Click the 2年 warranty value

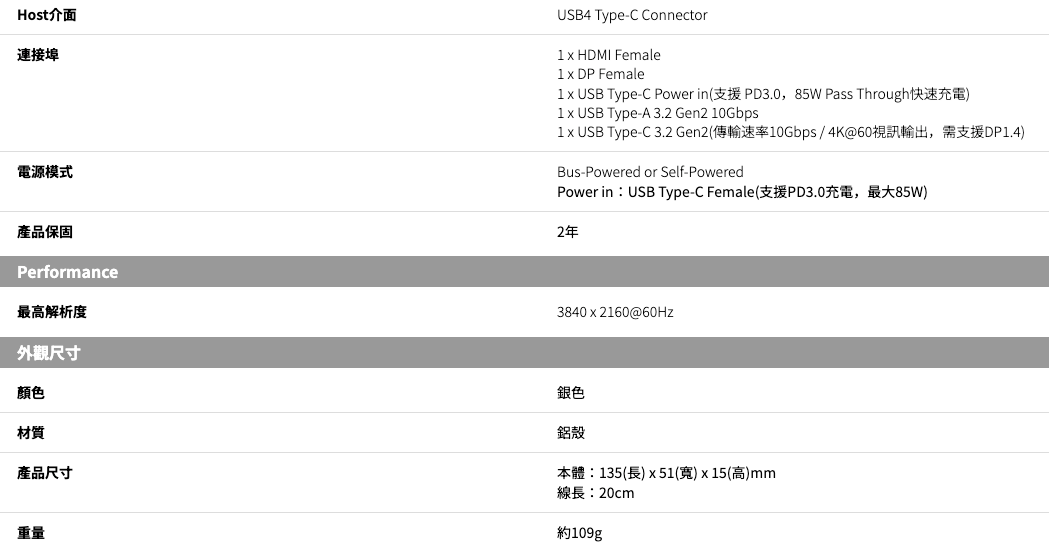pyautogui.click(x=567, y=232)
